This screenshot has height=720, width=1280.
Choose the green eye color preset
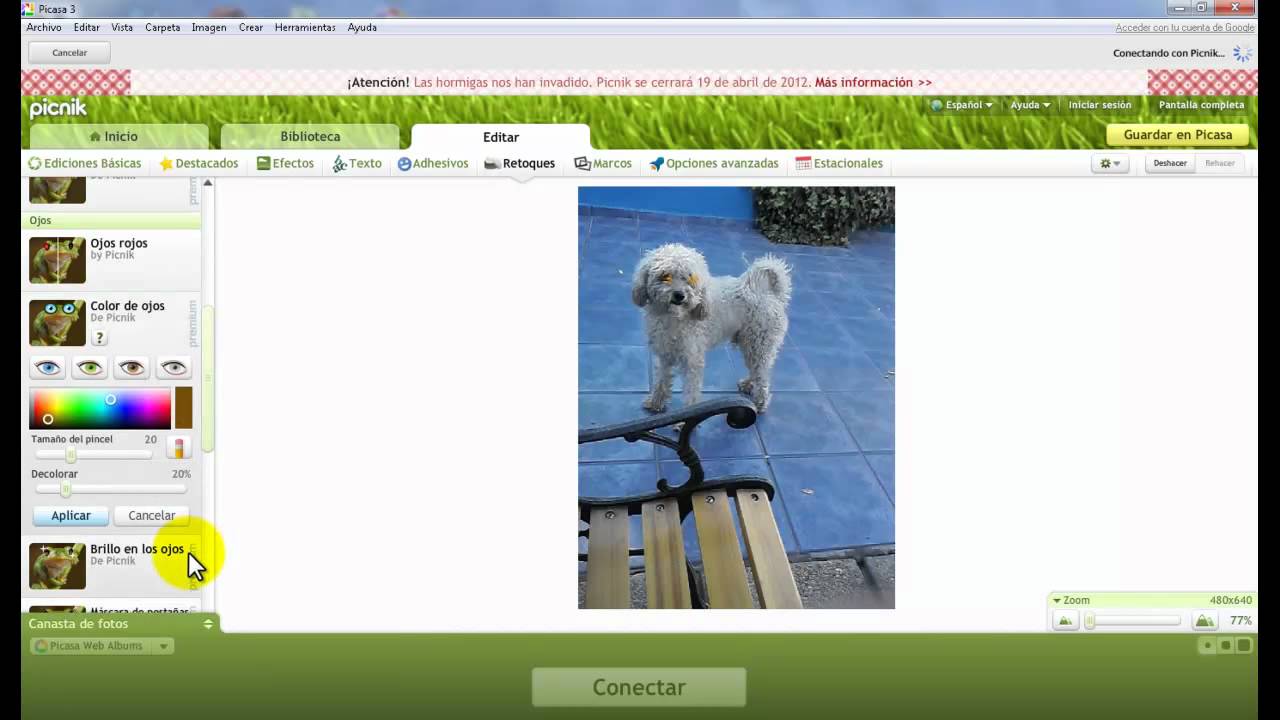[90, 368]
